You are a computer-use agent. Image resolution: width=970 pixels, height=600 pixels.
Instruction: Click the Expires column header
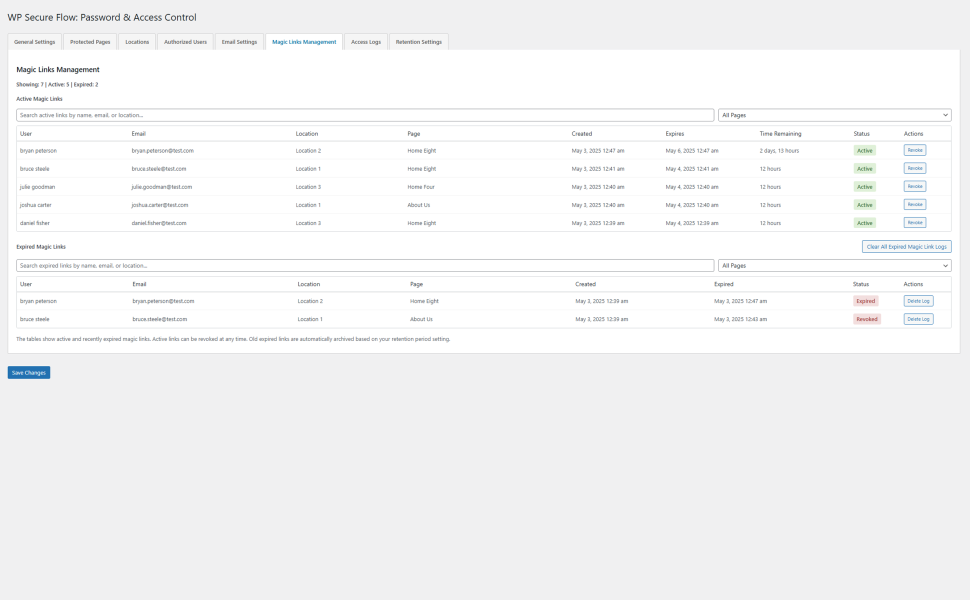674,134
